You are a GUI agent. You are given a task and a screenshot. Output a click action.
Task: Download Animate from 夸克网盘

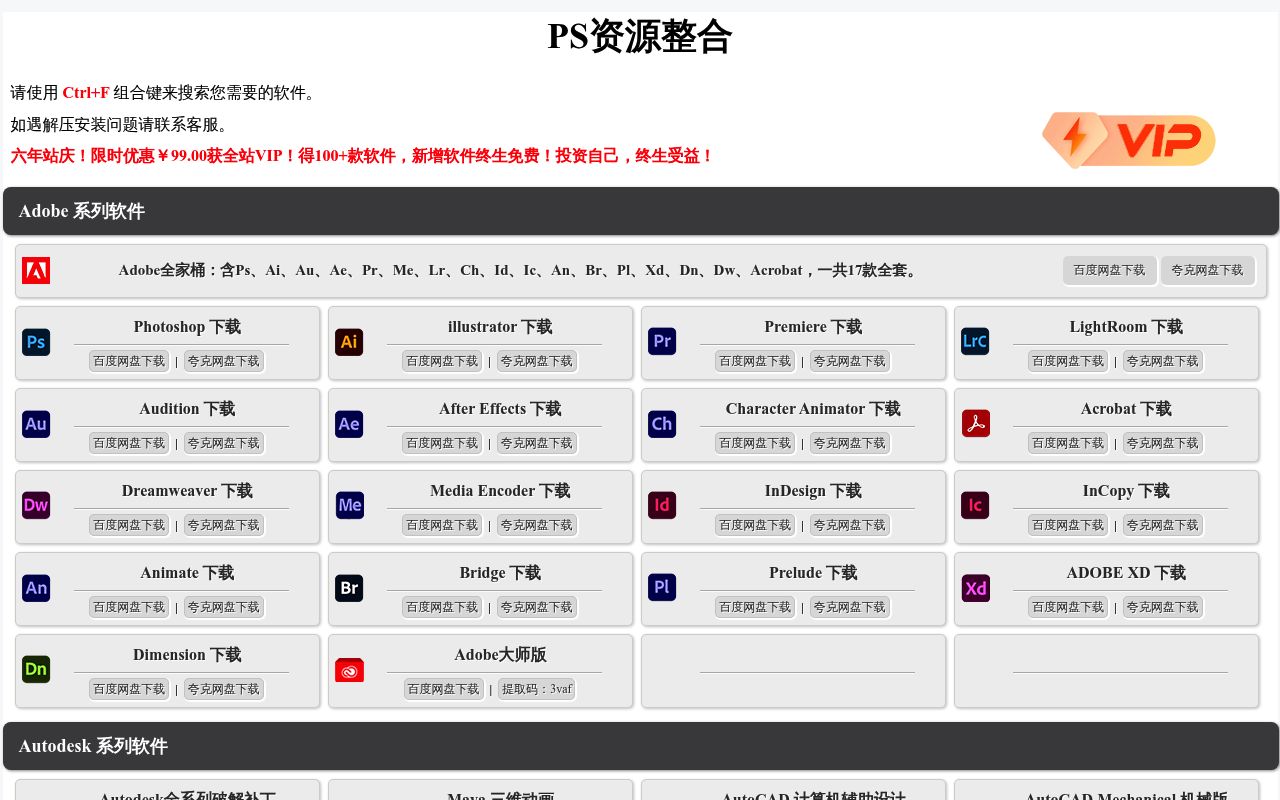pyautogui.click(x=224, y=607)
